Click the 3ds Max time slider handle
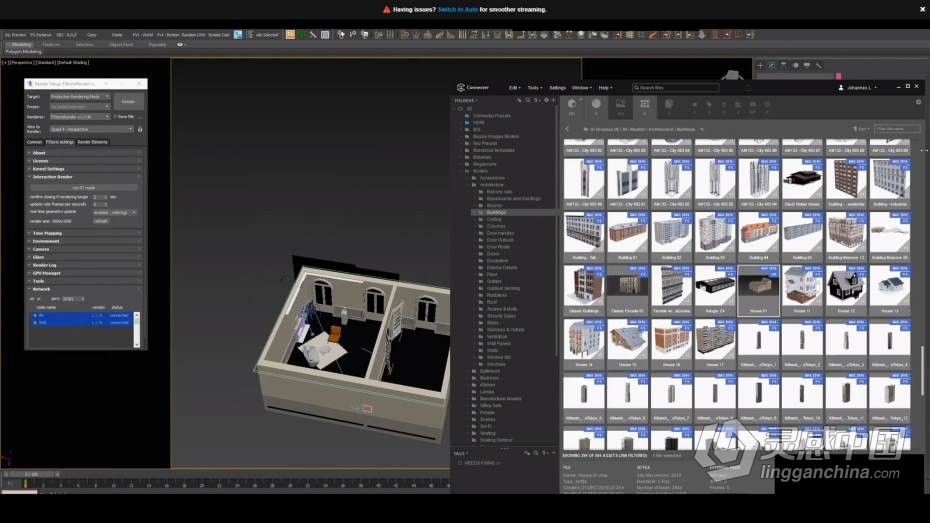Viewport: 930px width, 523px height. (31, 474)
